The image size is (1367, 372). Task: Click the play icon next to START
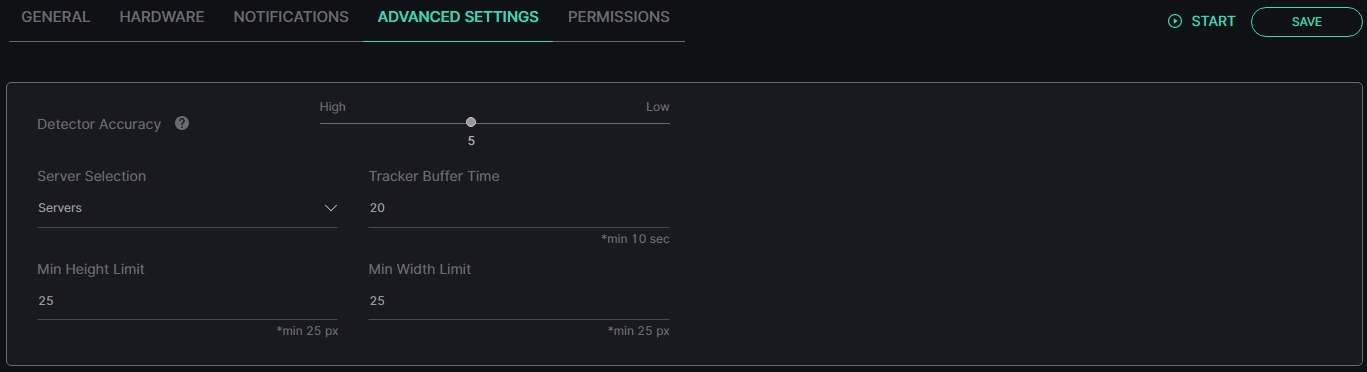(x=1175, y=21)
